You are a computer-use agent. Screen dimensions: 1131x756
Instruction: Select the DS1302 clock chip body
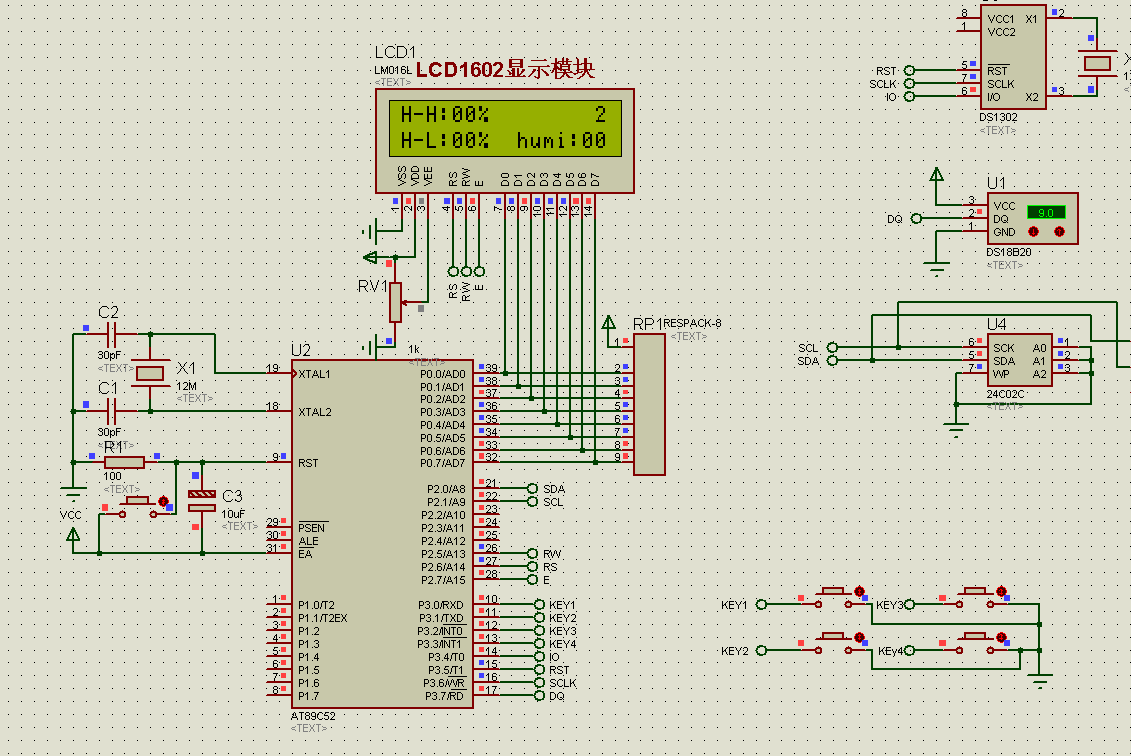1013,56
